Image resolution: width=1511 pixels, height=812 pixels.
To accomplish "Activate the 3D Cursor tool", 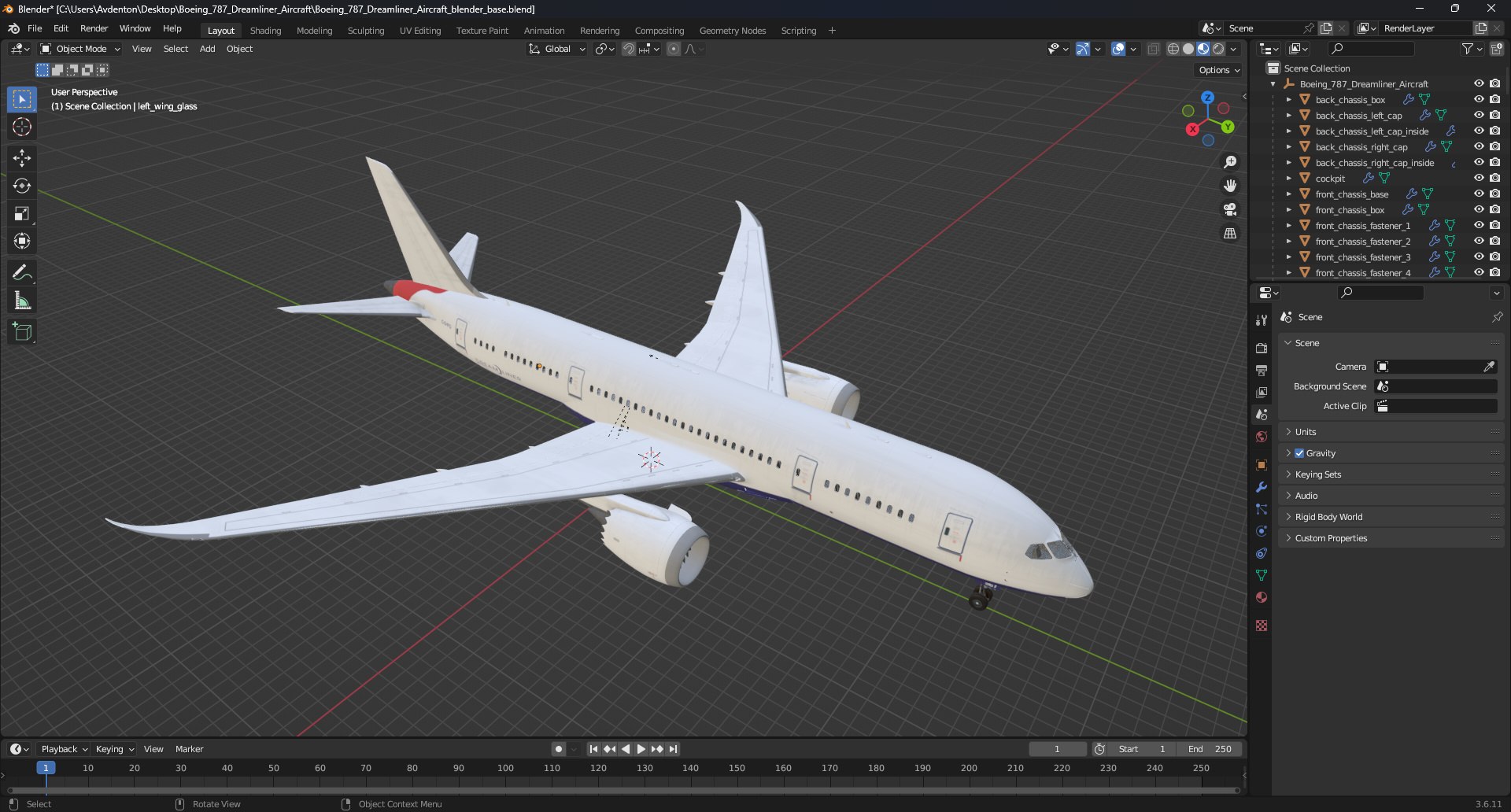I will 22,127.
